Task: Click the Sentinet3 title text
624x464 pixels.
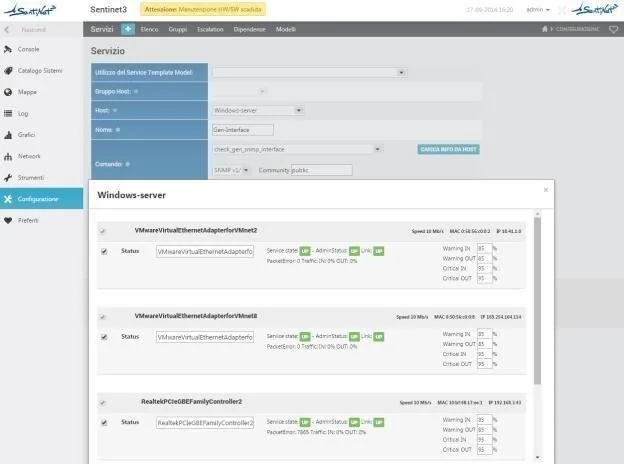Action: point(108,9)
